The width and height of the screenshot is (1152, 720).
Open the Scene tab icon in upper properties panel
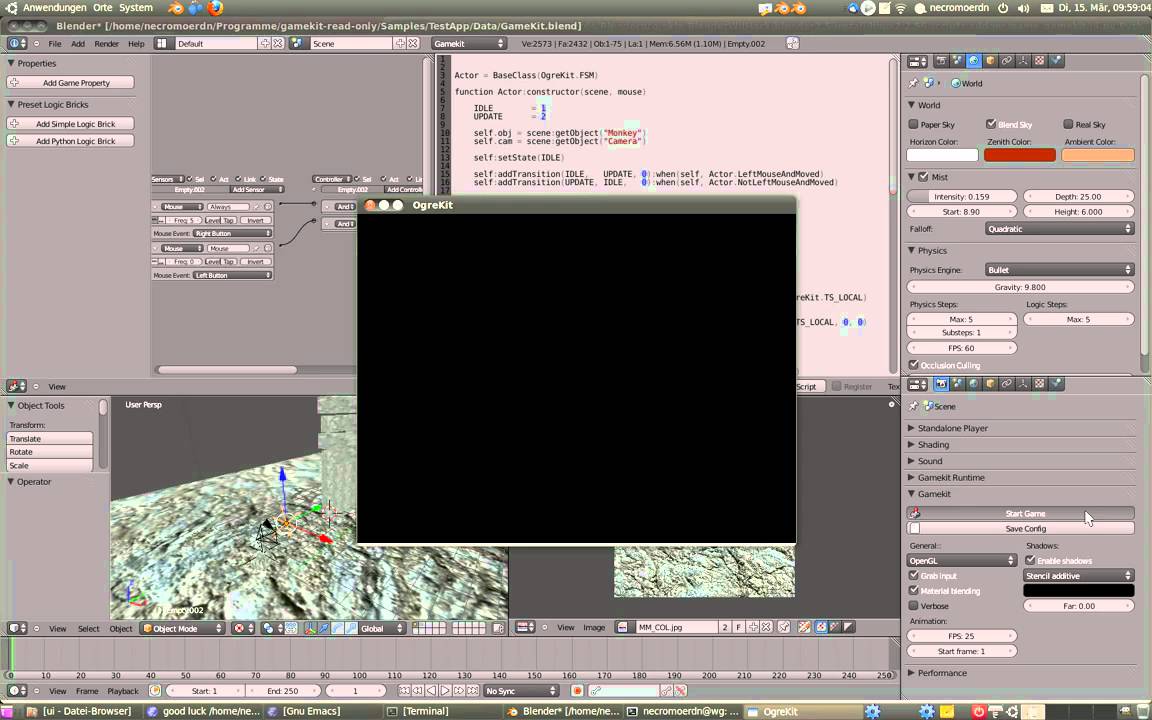click(957, 61)
